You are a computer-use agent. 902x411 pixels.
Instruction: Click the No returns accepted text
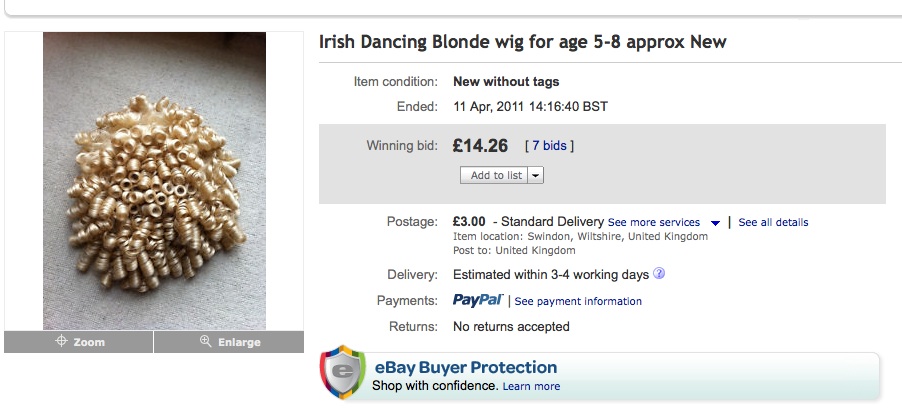click(511, 327)
